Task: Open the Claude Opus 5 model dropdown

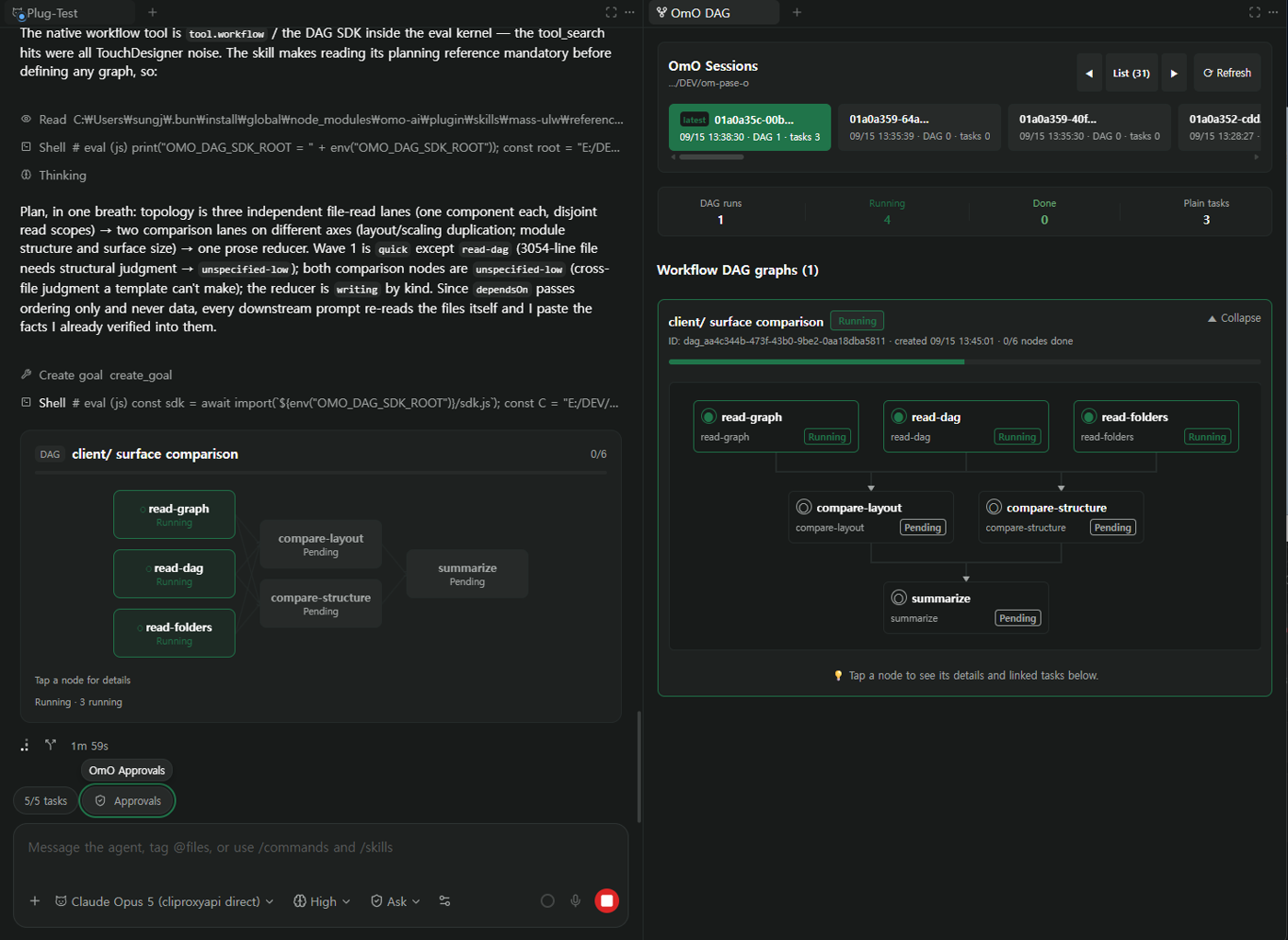Action: tap(165, 901)
